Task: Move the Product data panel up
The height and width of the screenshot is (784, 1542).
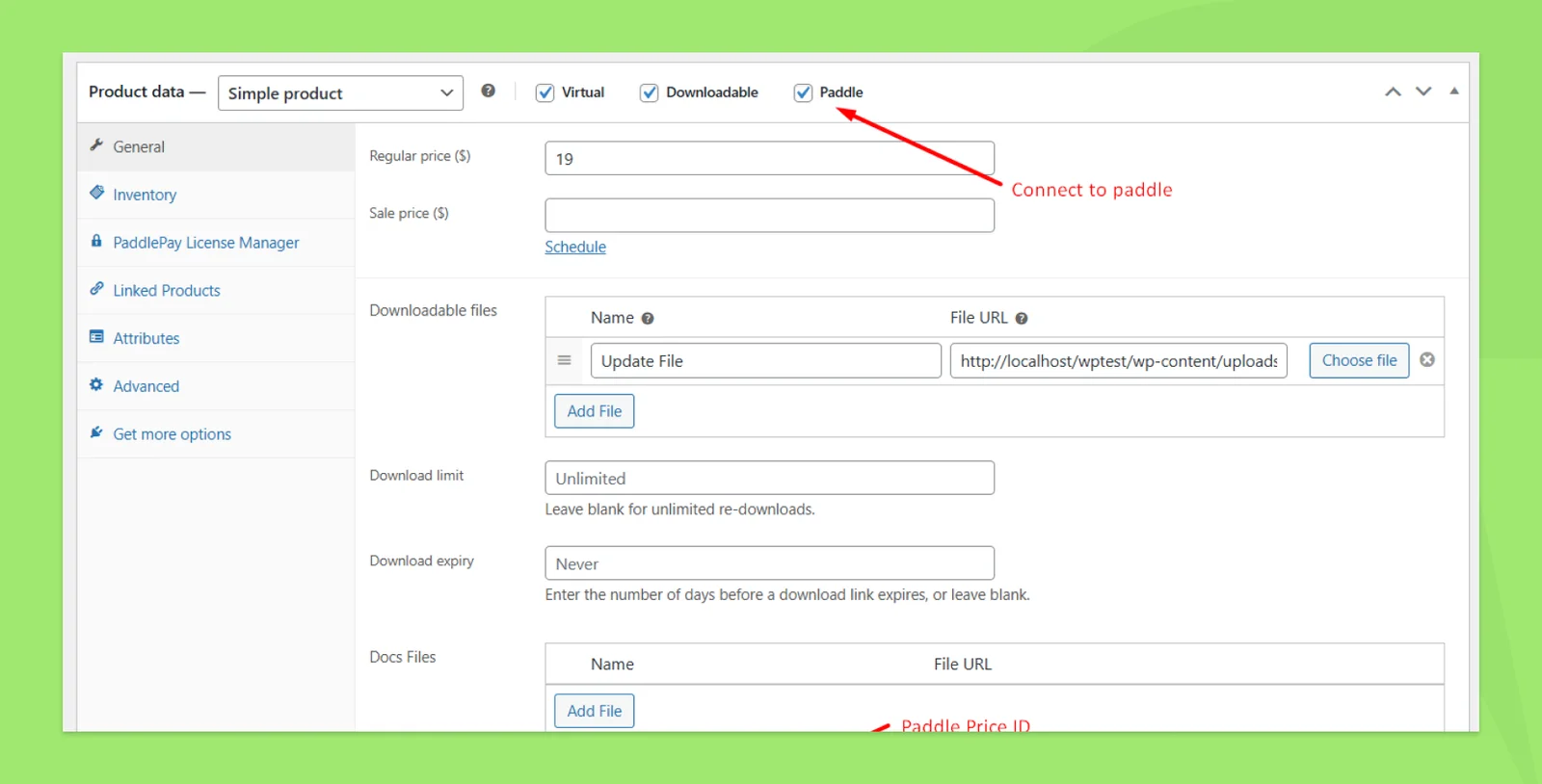Action: [1393, 91]
